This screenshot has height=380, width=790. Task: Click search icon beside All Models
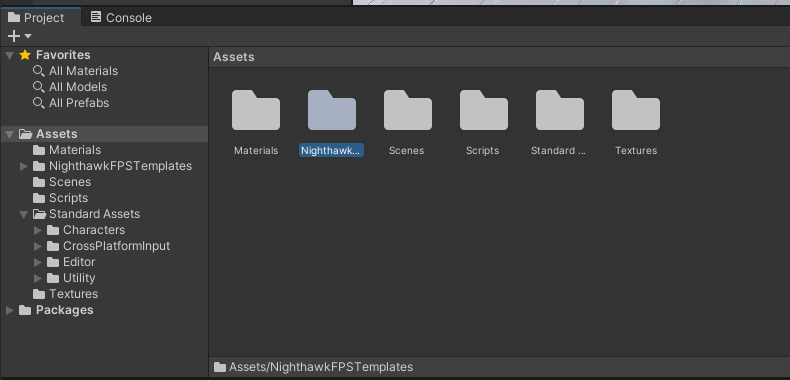(x=39, y=87)
